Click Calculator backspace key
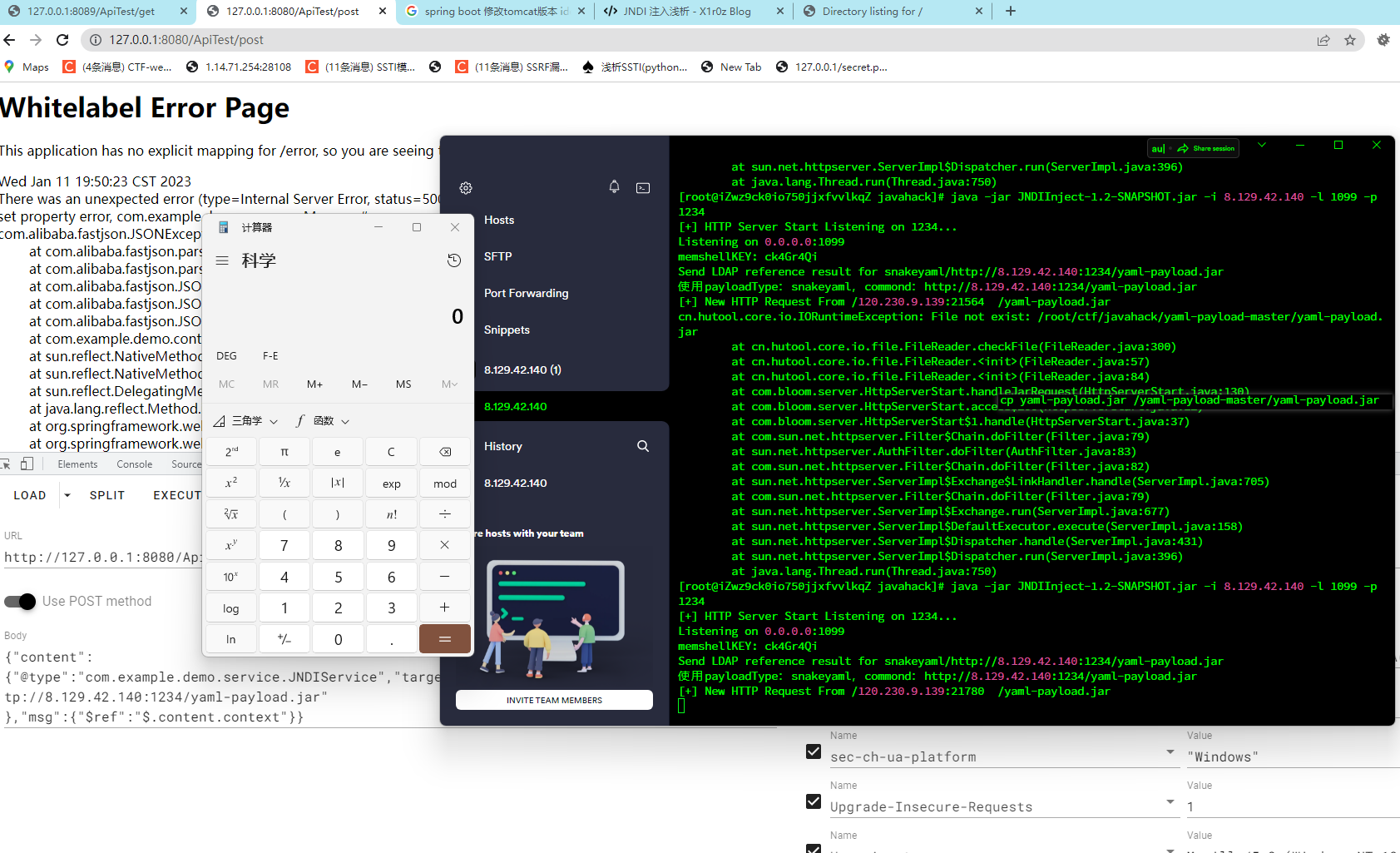1400x853 pixels. click(x=445, y=452)
